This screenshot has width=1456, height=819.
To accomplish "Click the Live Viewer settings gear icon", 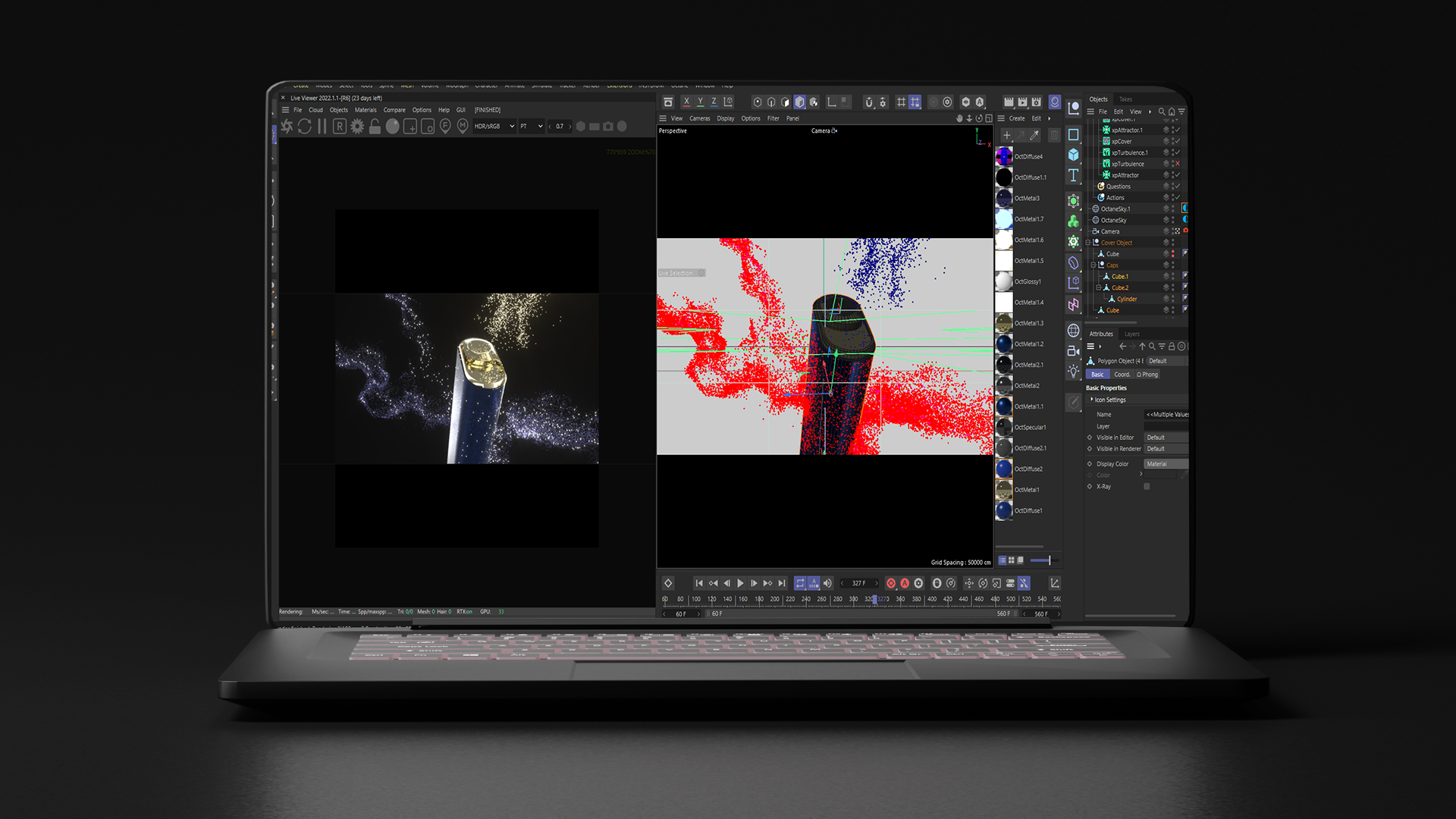I will pyautogui.click(x=357, y=127).
